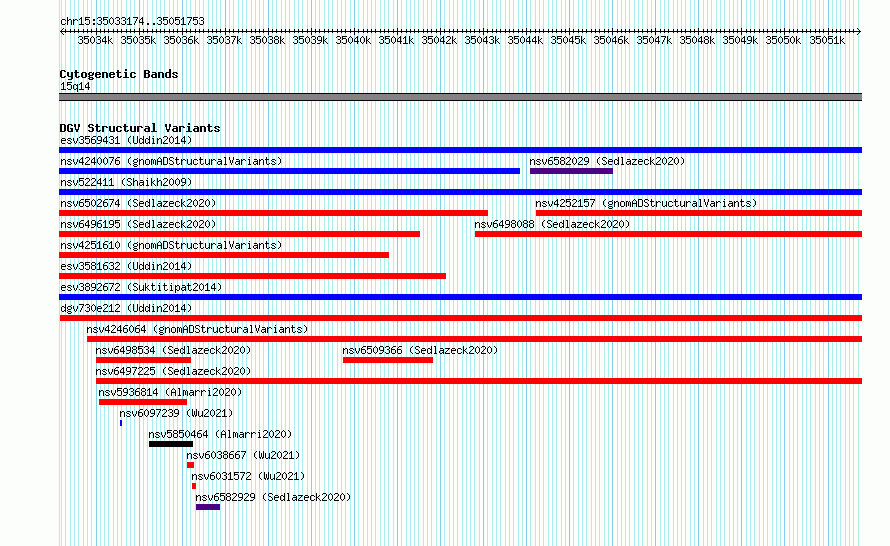Open the nsv6582029 (Sedlazeck2020) label
Viewport: 890px width, 546px height.
coord(607,161)
